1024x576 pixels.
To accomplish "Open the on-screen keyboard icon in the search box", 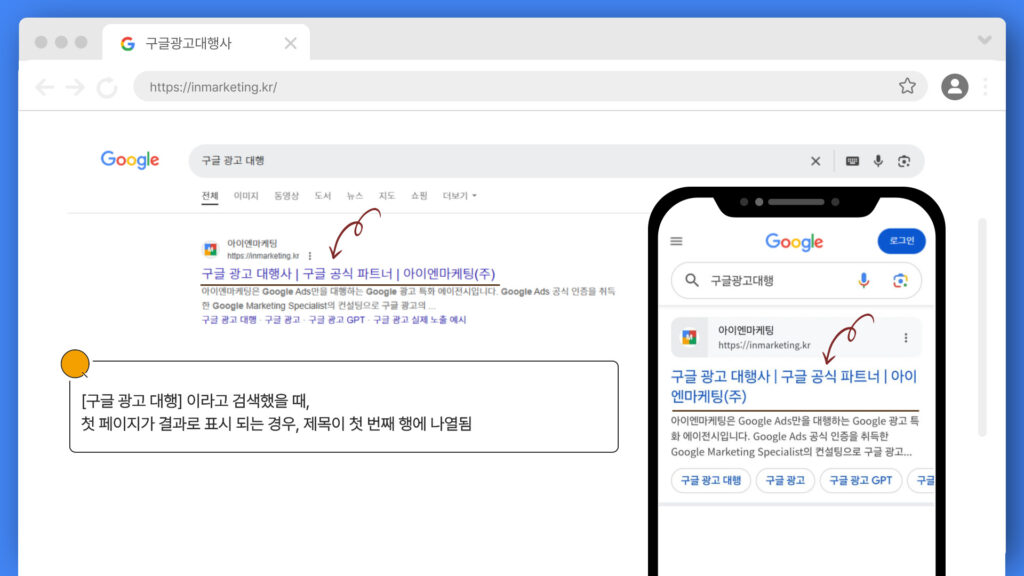I will click(852, 161).
